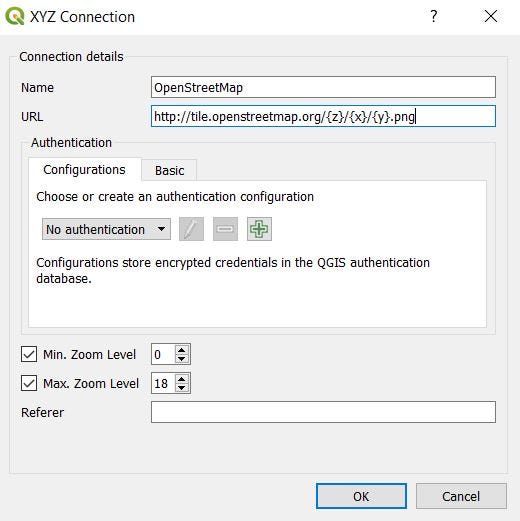
Task: Click the QGIS logo in title bar
Action: click(15, 16)
